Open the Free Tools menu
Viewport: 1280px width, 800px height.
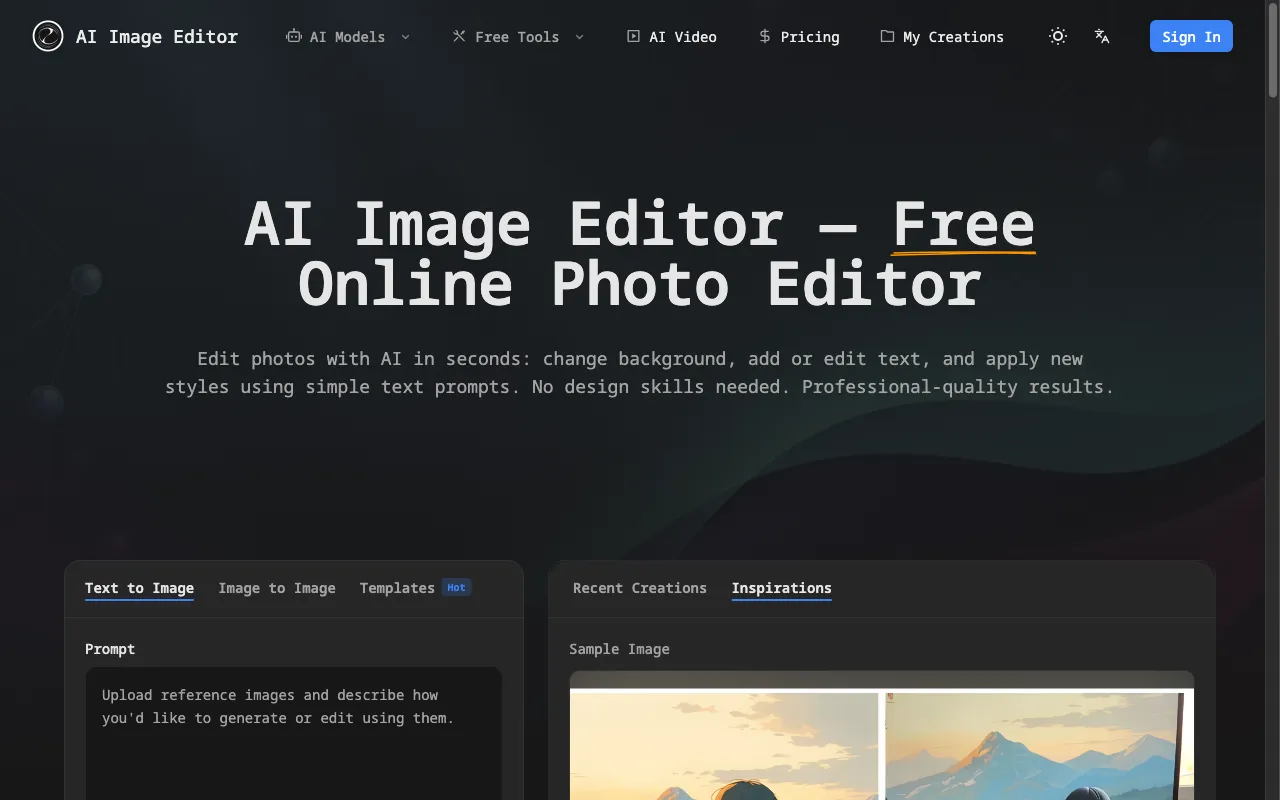point(518,37)
